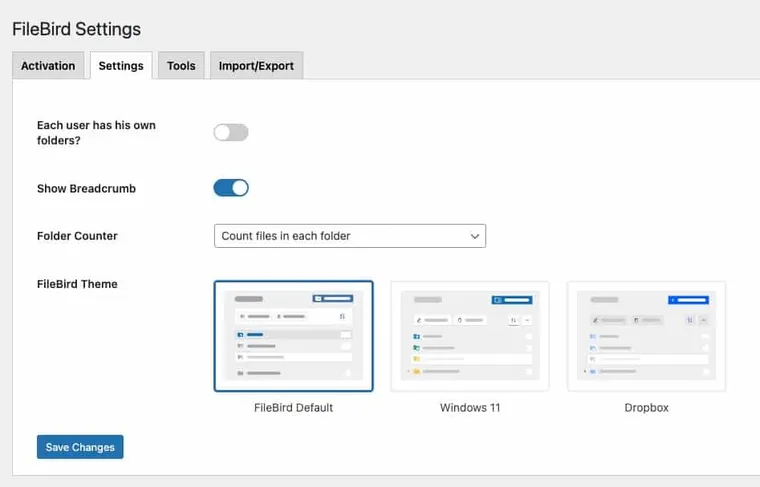The width and height of the screenshot is (760, 487).
Task: Click the 'Windows 11' caption text
Action: pyautogui.click(x=470, y=408)
